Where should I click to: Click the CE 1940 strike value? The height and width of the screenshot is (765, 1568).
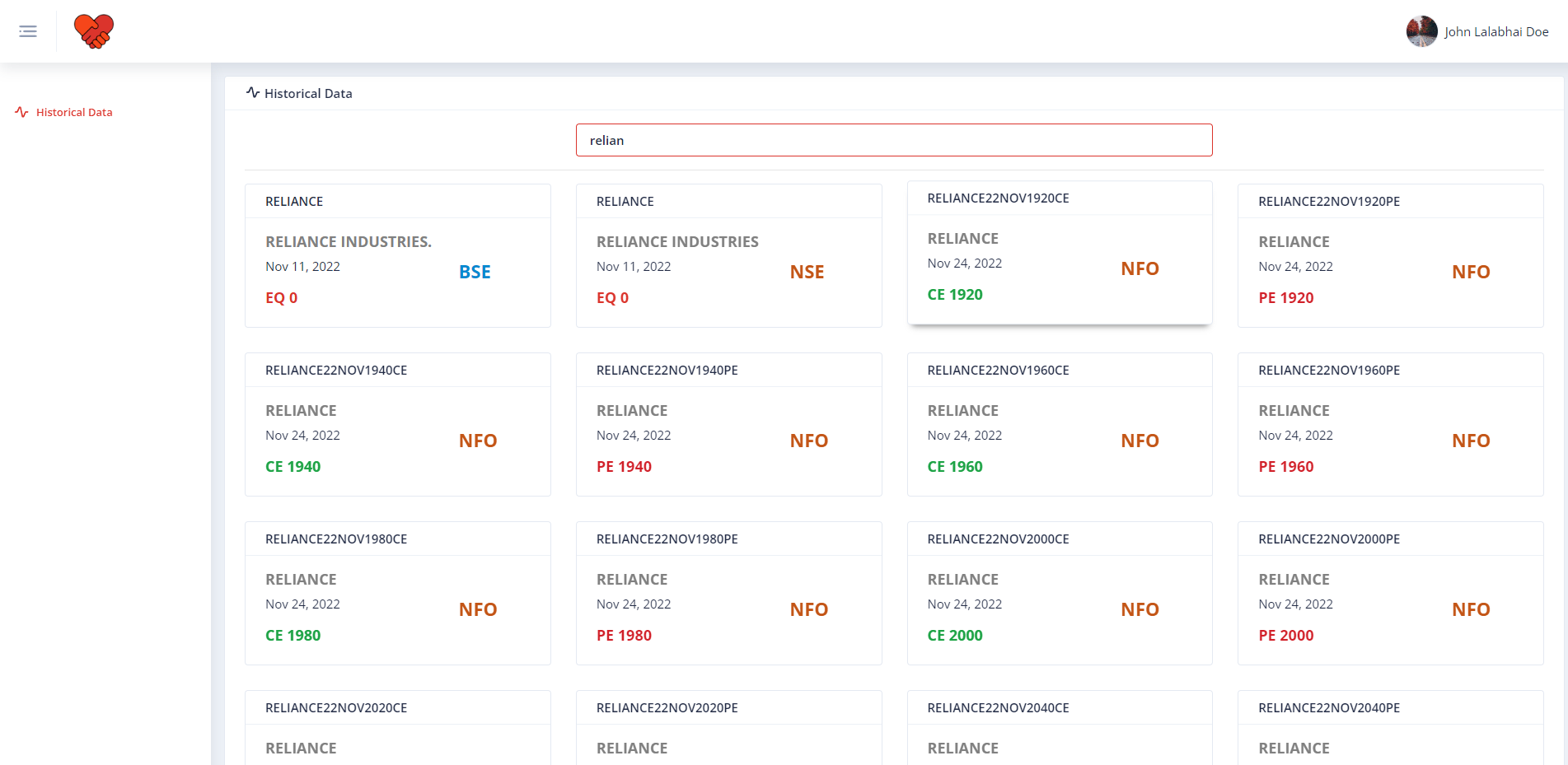point(293,467)
